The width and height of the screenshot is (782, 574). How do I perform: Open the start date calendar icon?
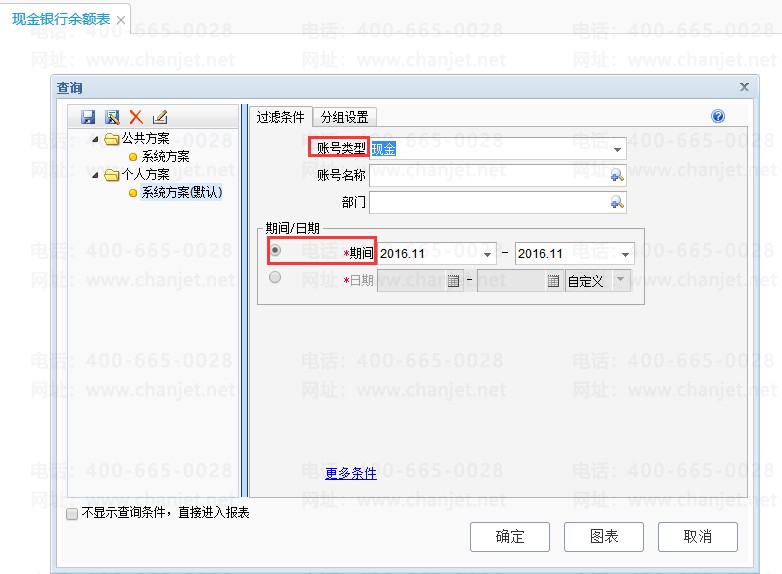click(453, 281)
